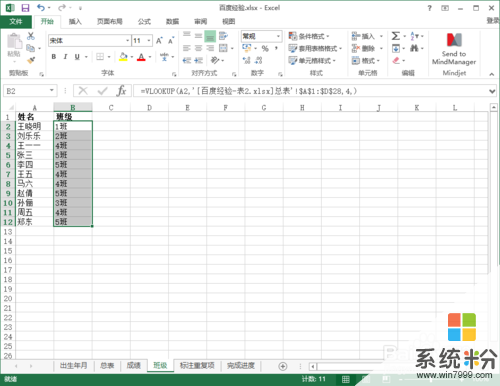The width and height of the screenshot is (500, 386).
Task: Open fill color dropdown arrow
Action: coord(132,57)
